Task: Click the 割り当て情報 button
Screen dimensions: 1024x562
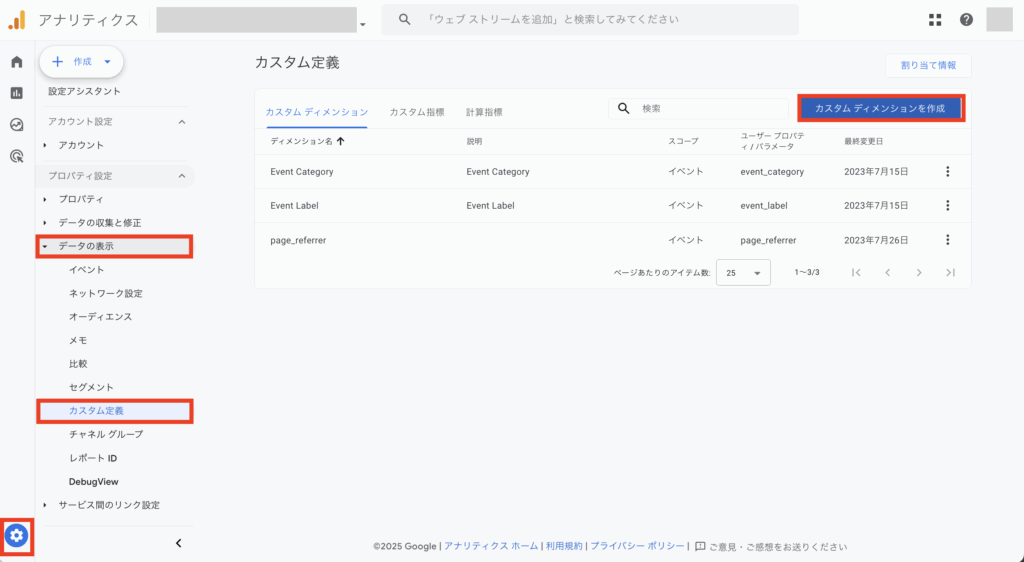Action: click(x=927, y=66)
